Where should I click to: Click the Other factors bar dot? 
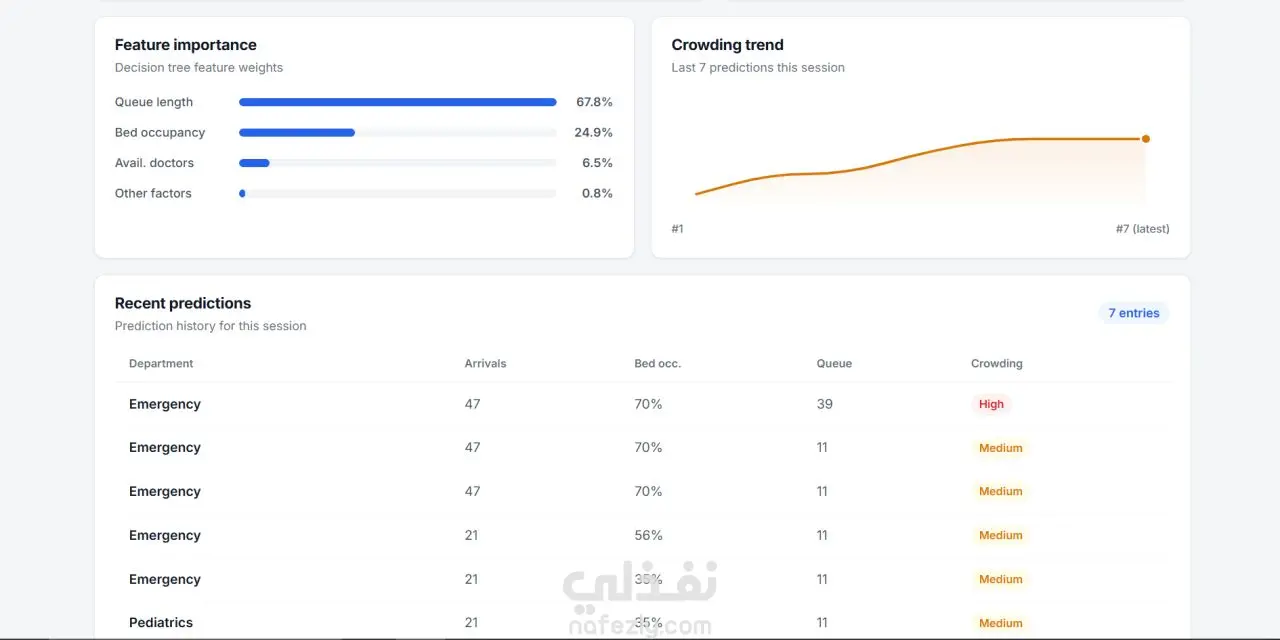click(242, 193)
